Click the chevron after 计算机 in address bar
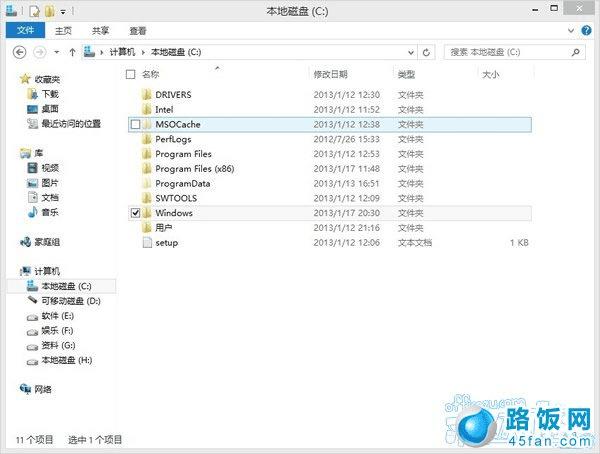 point(143,52)
